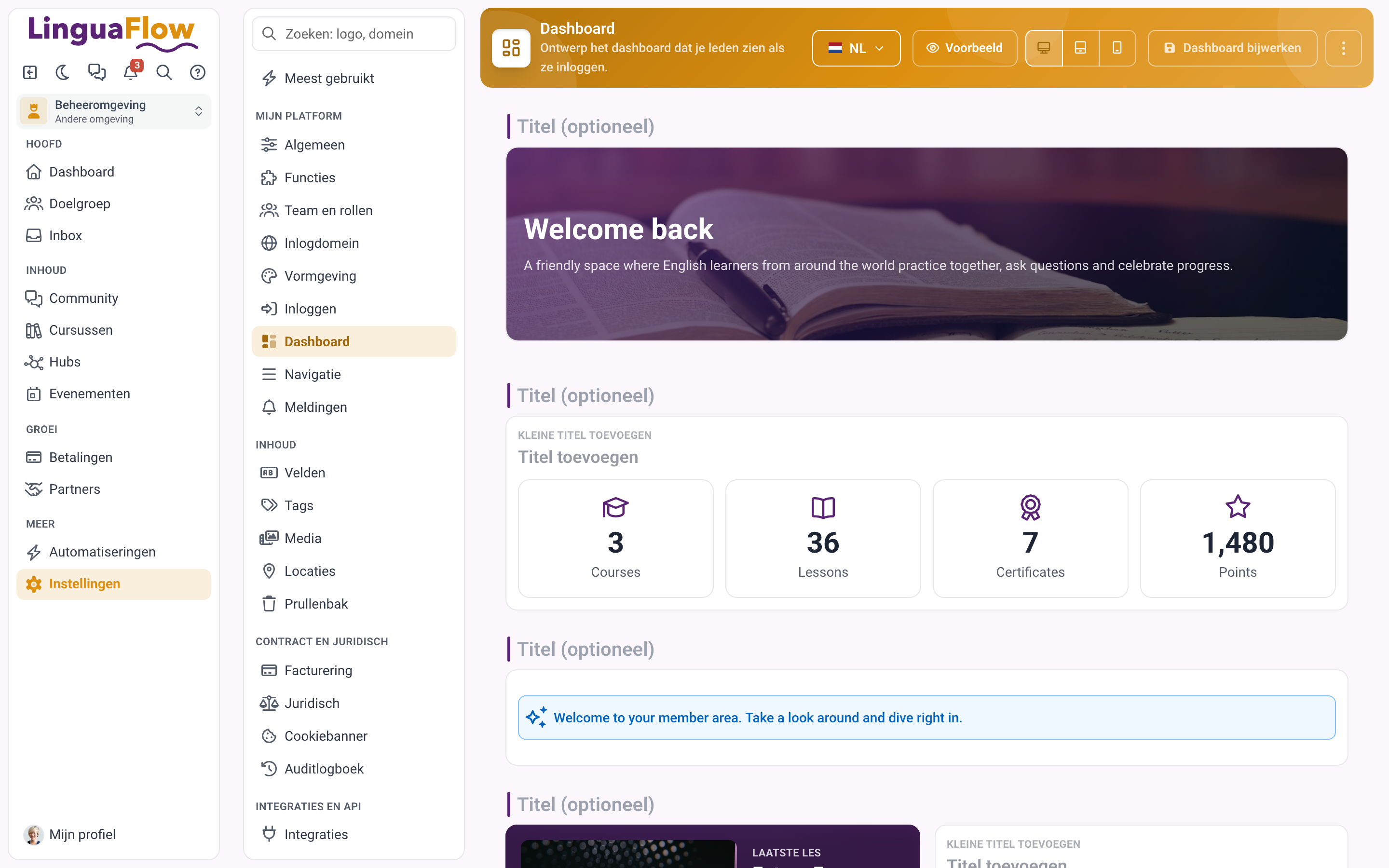Click the Navigatie hamburger icon

click(x=269, y=374)
